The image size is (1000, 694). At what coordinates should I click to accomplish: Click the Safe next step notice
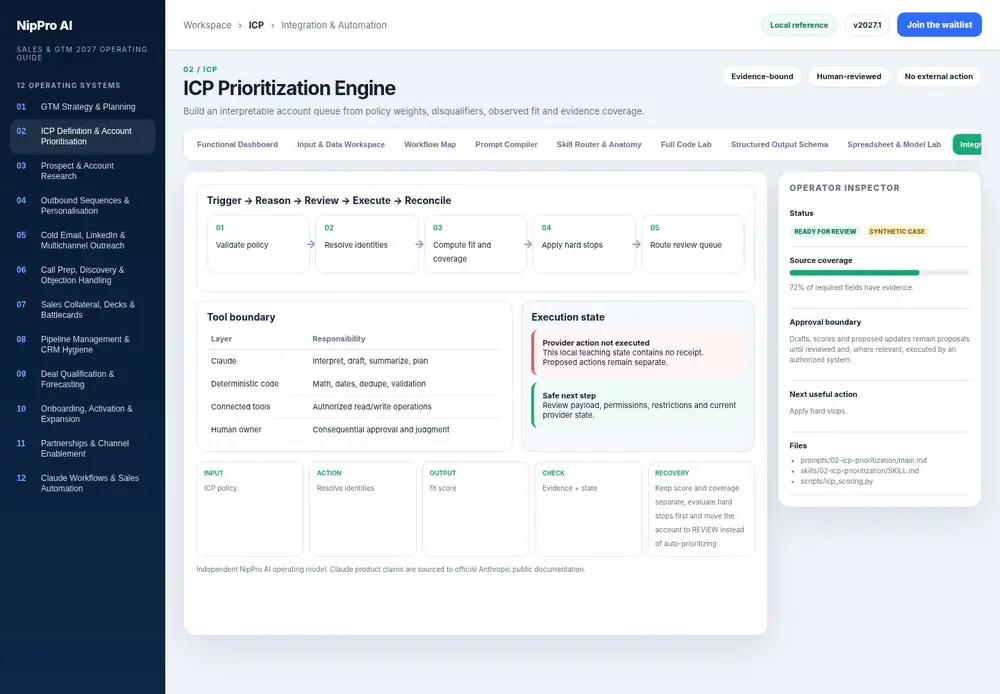point(638,405)
